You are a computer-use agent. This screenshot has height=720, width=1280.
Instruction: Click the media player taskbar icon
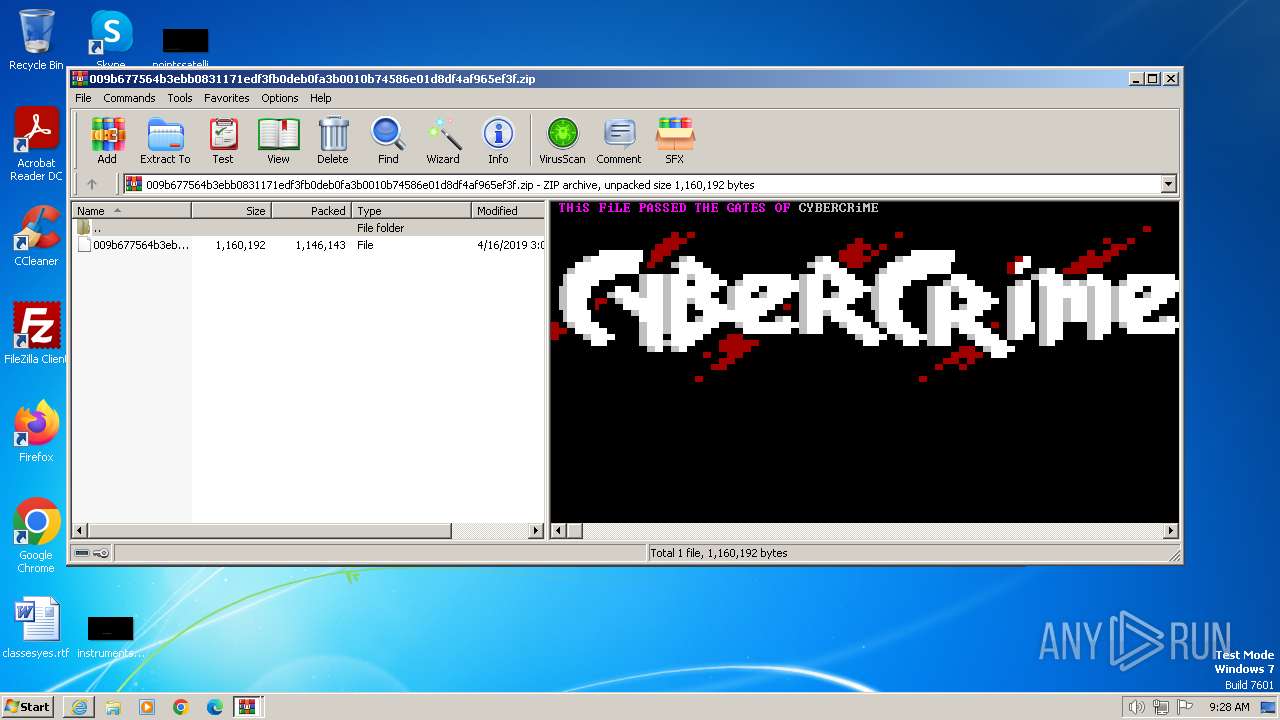tap(147, 707)
